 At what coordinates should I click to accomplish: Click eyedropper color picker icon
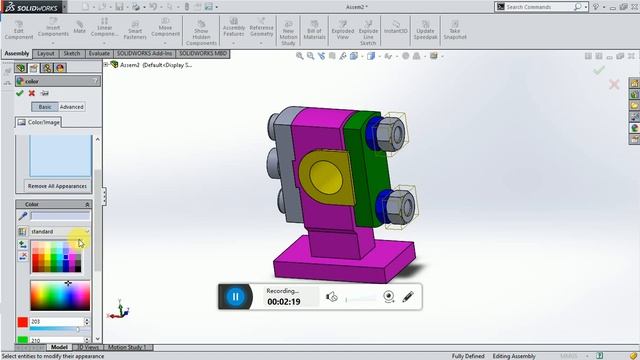click(x=23, y=216)
